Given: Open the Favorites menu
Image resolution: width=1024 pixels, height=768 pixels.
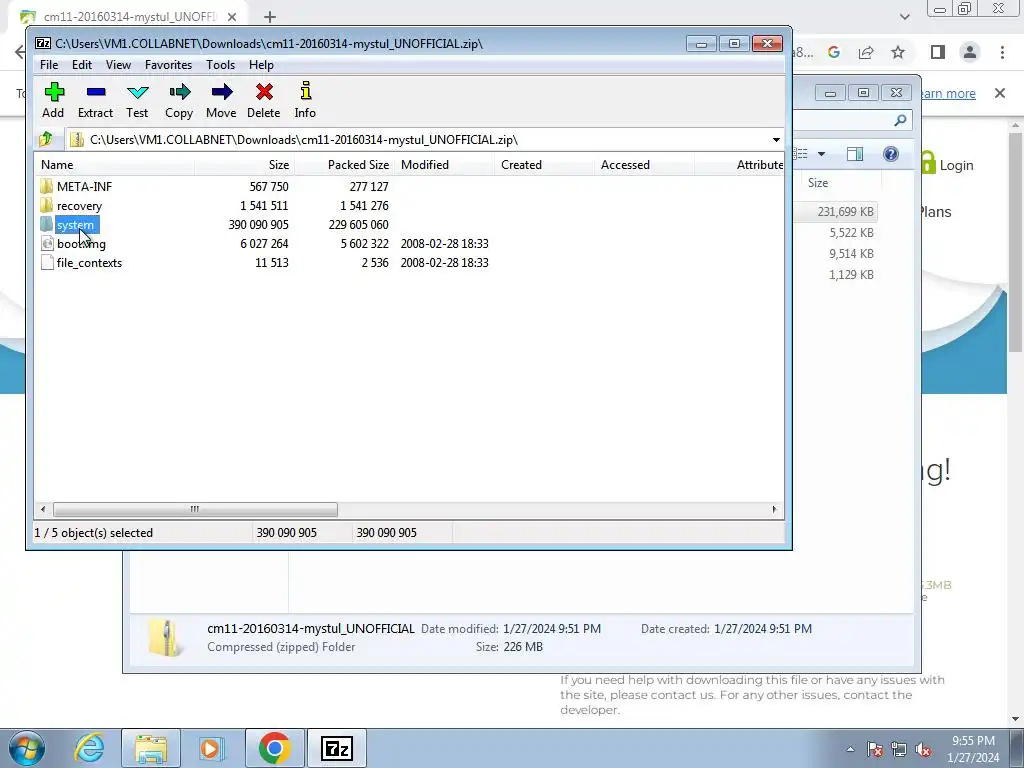Looking at the screenshot, I should 168,65.
